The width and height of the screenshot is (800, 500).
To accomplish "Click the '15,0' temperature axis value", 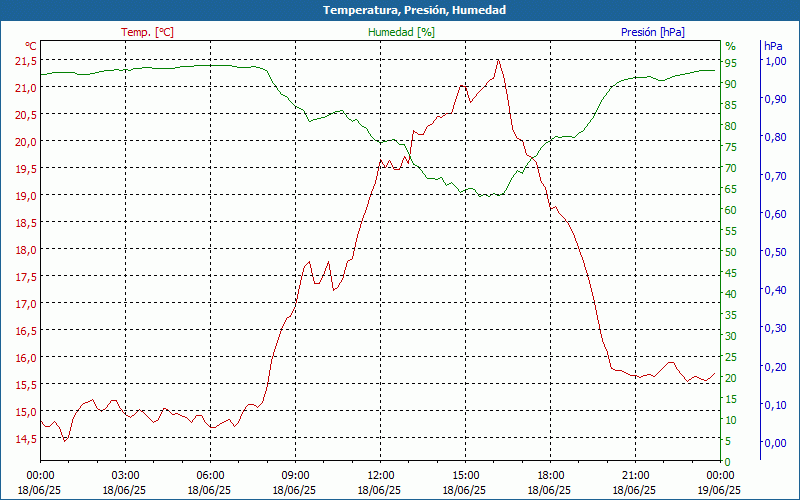I will coord(27,412).
